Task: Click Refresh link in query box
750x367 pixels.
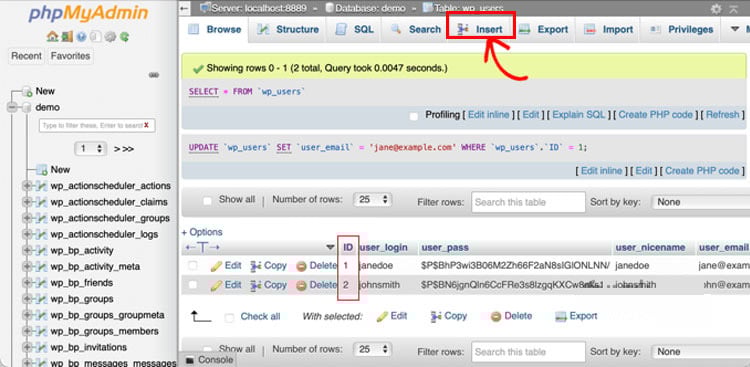Action: tap(722, 115)
